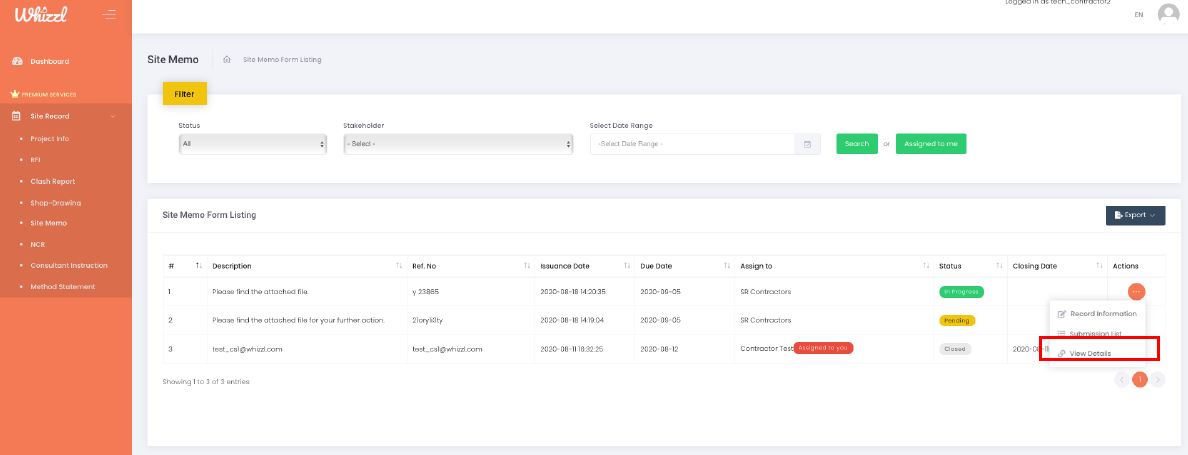This screenshot has width=1188, height=455.
Task: Click the home breadcrumb icon
Action: 227,60
